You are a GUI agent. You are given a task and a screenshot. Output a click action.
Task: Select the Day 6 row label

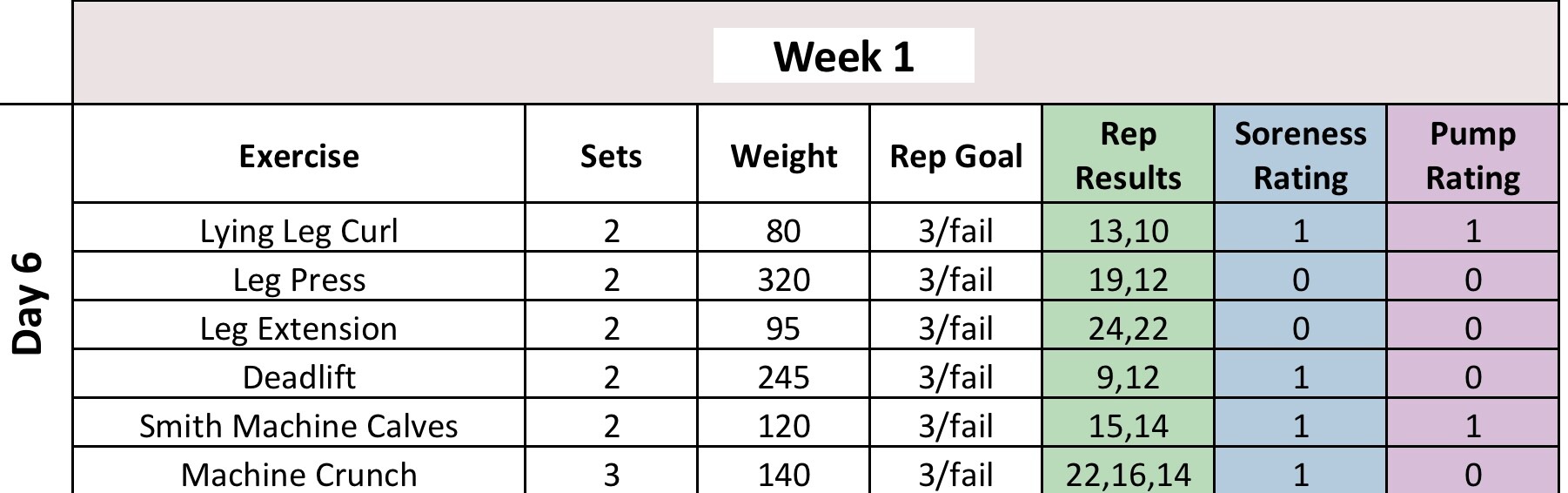point(29,303)
